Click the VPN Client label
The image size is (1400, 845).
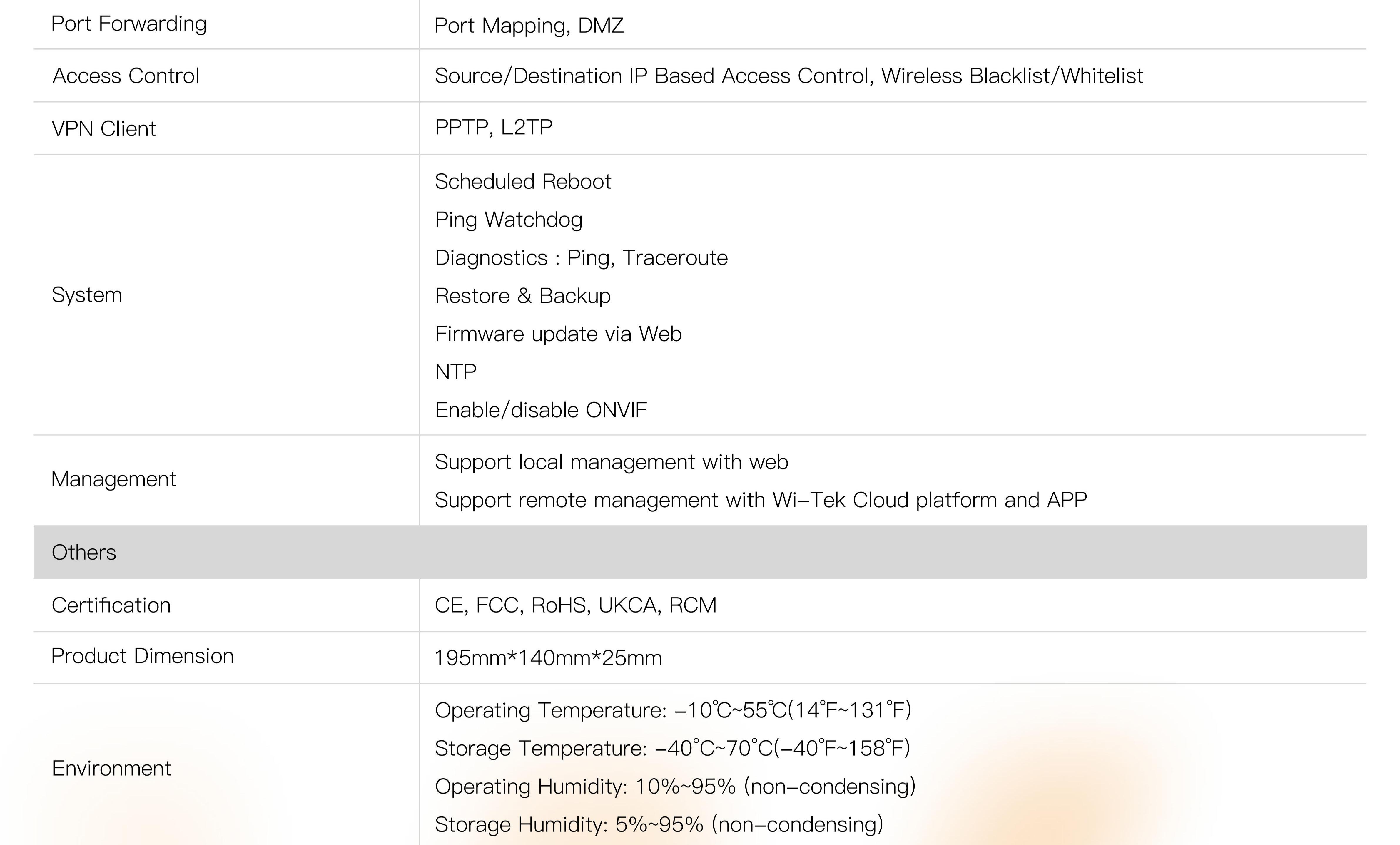point(103,129)
